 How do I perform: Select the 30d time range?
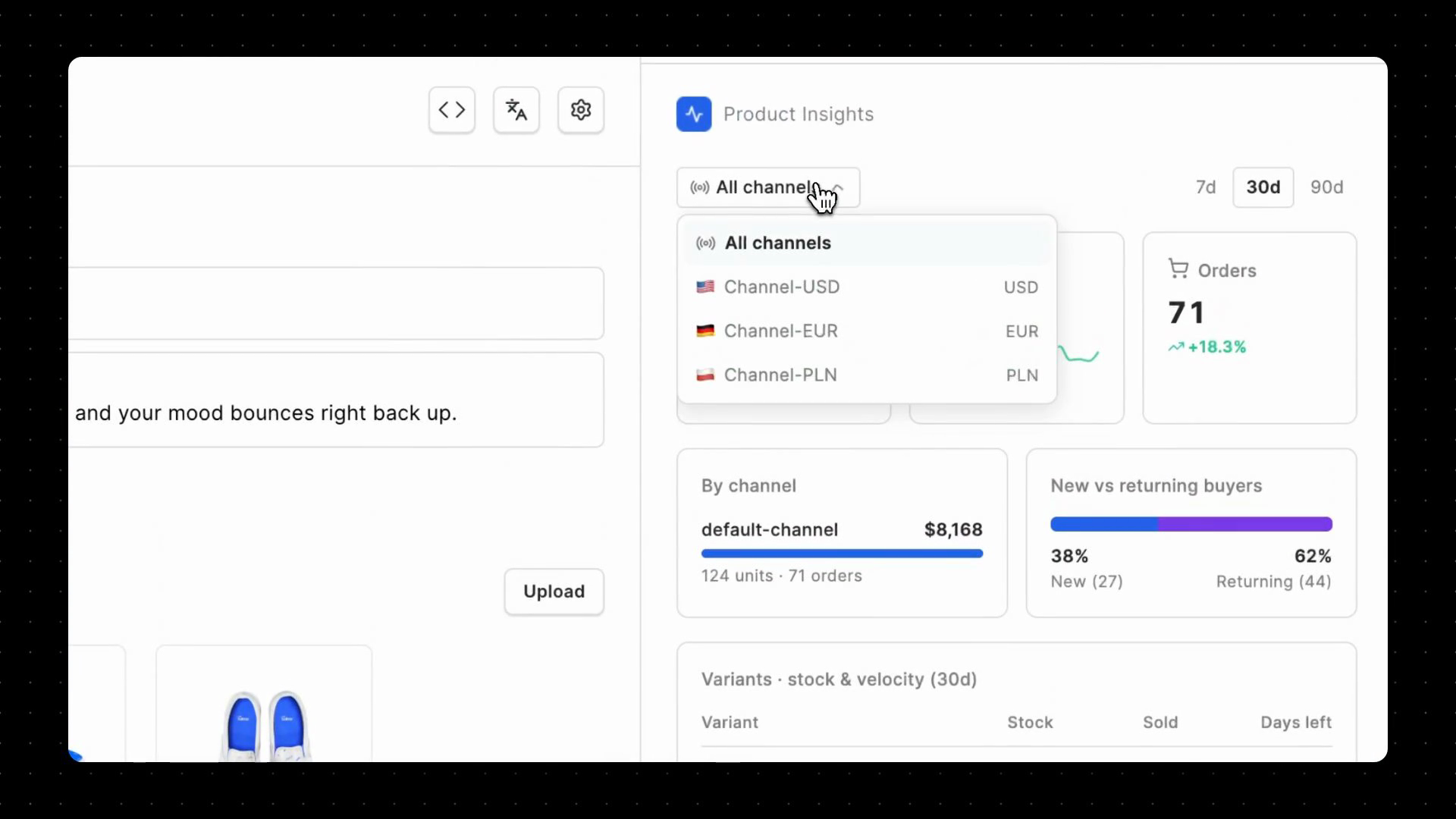(x=1263, y=187)
